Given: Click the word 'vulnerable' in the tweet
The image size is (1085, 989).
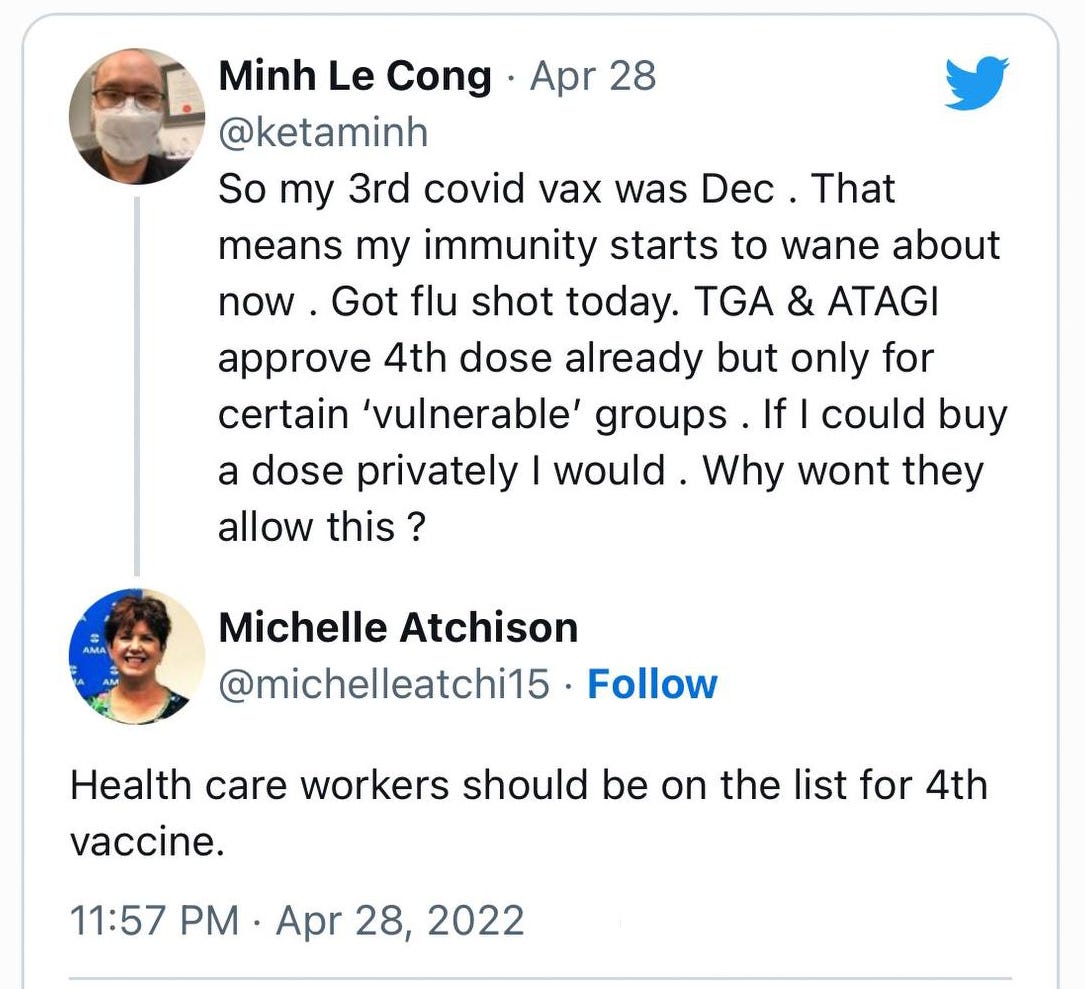Looking at the screenshot, I should [x=471, y=415].
